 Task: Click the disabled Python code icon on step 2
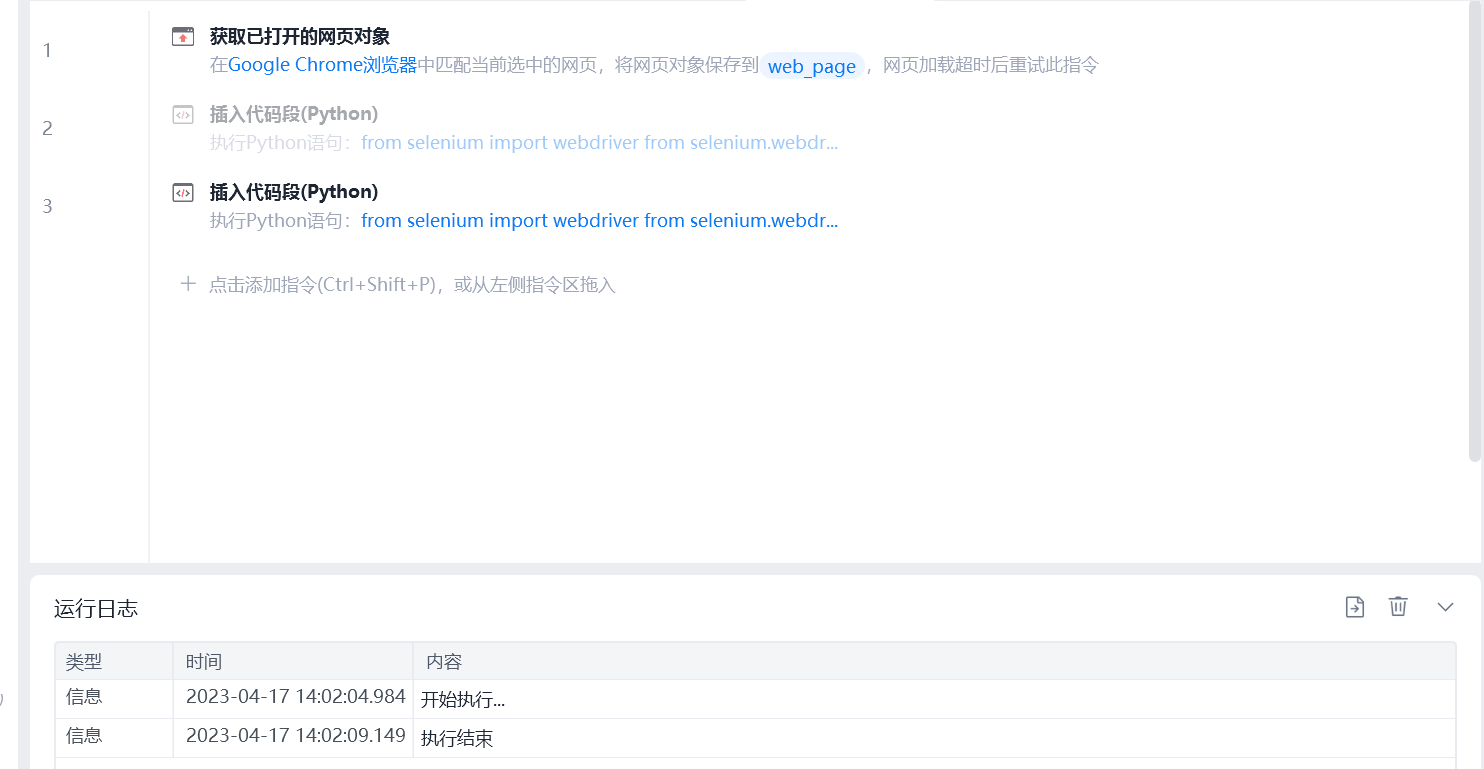pos(183,115)
